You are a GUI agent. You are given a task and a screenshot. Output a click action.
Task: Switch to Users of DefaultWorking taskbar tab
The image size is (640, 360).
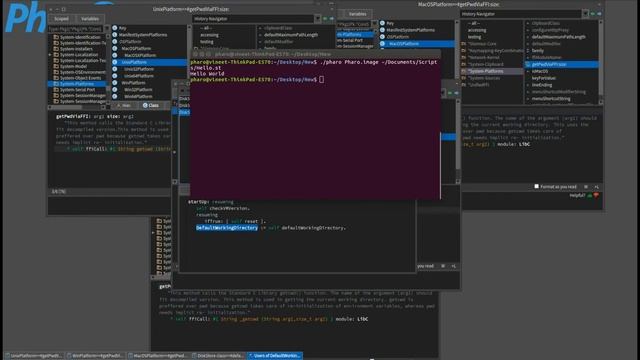tap(275, 356)
